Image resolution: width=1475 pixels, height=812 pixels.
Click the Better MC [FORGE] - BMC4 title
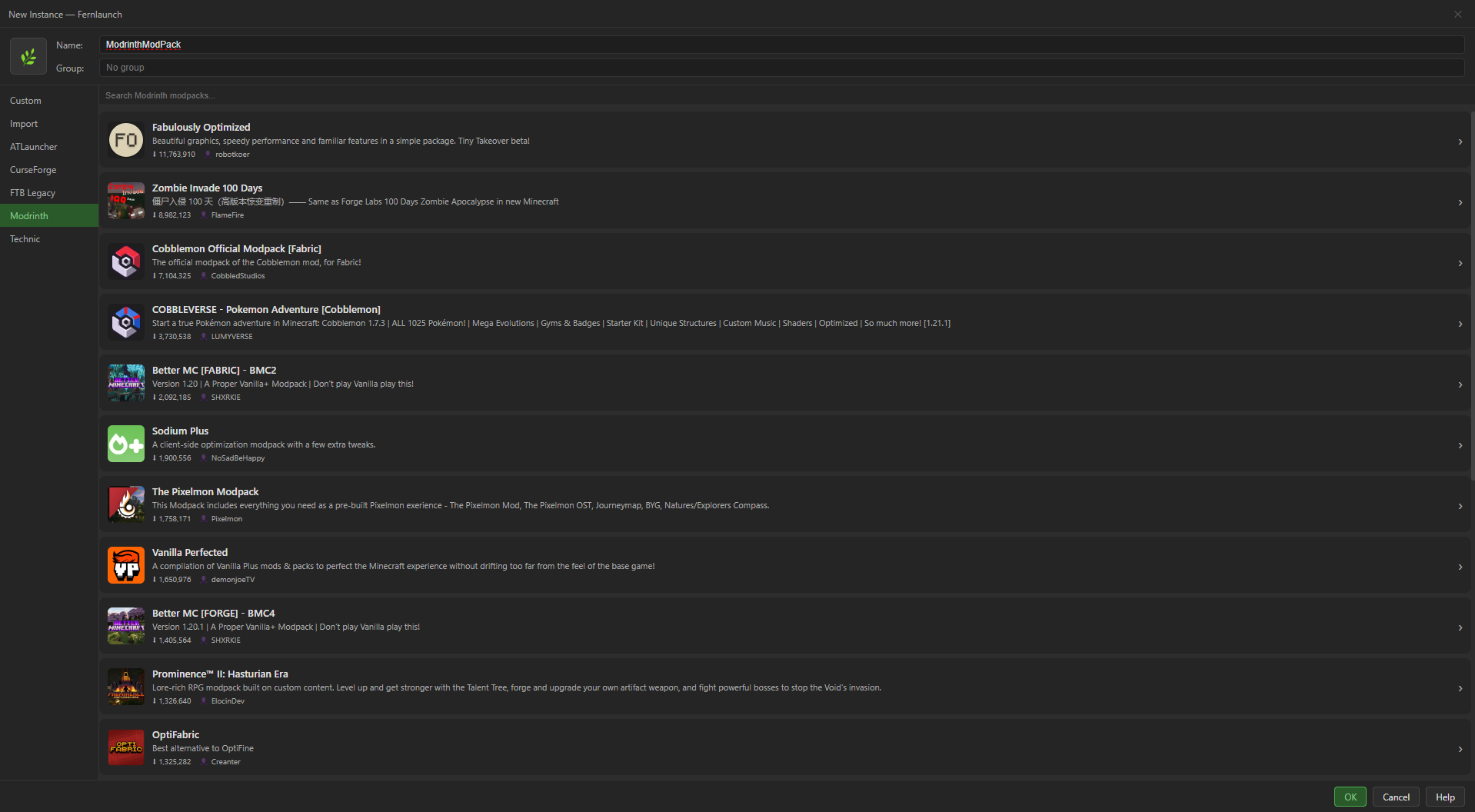pos(213,614)
